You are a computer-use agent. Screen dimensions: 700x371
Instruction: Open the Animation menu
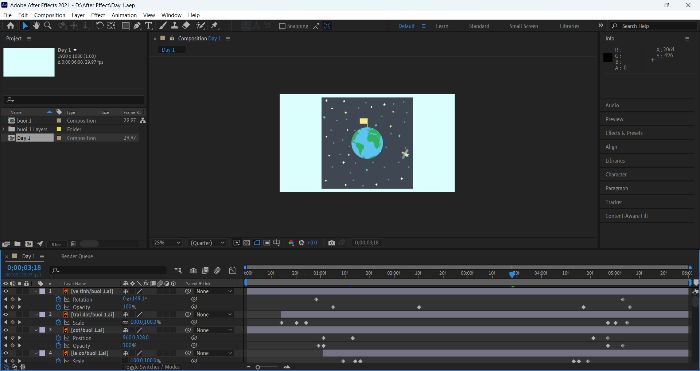(124, 15)
